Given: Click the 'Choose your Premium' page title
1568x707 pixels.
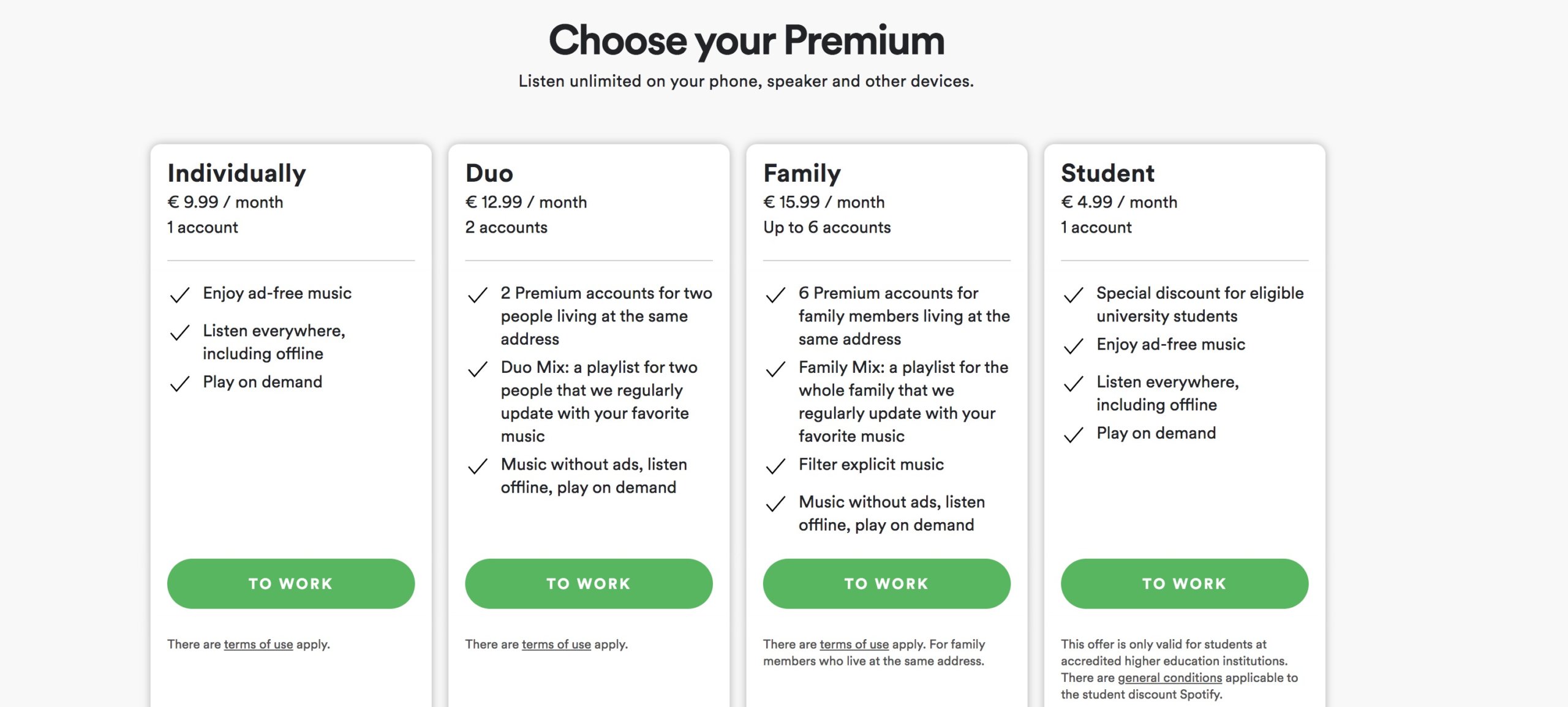Looking at the screenshot, I should (747, 40).
